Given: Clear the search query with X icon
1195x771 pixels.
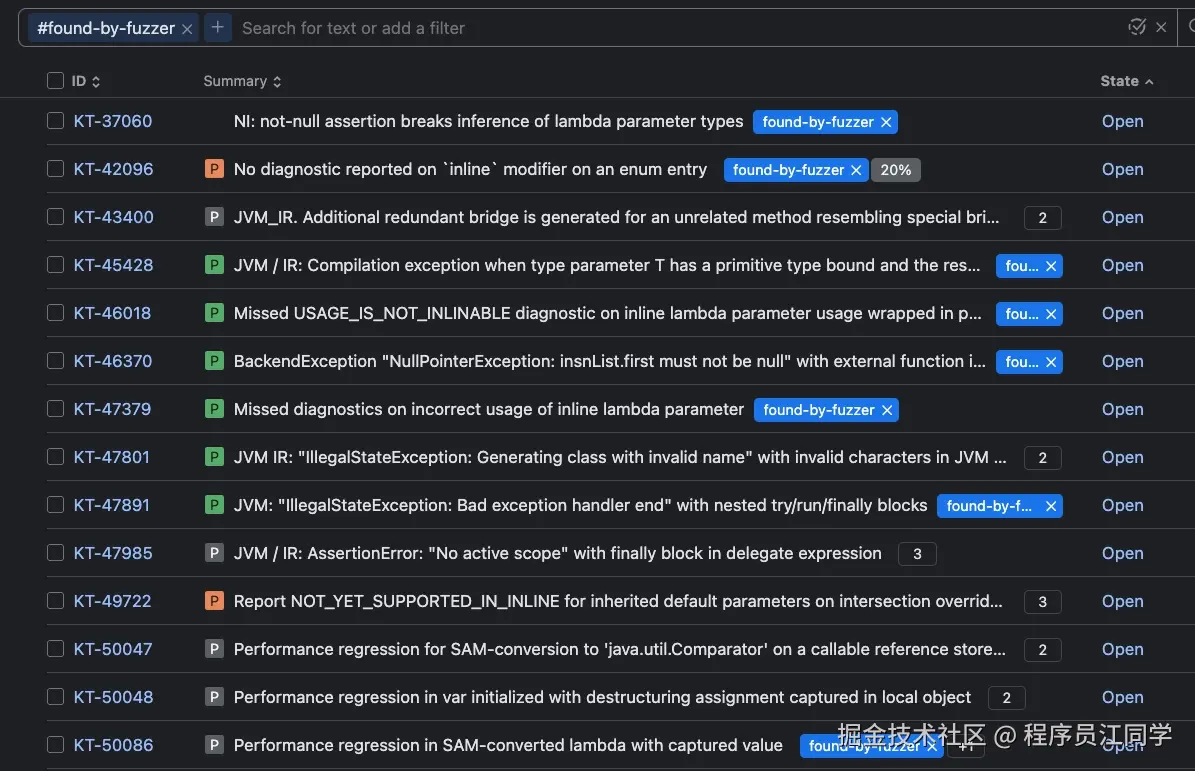Looking at the screenshot, I should coord(1161,28).
